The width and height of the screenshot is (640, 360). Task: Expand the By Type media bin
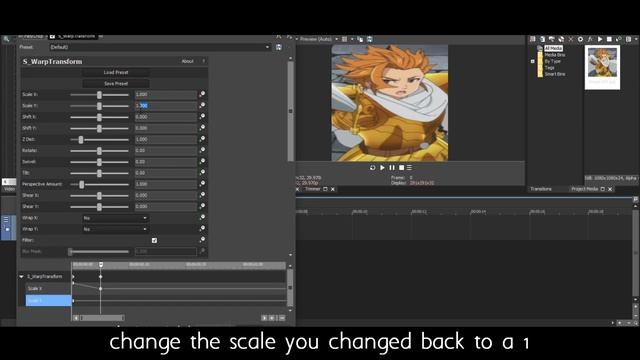click(532, 61)
